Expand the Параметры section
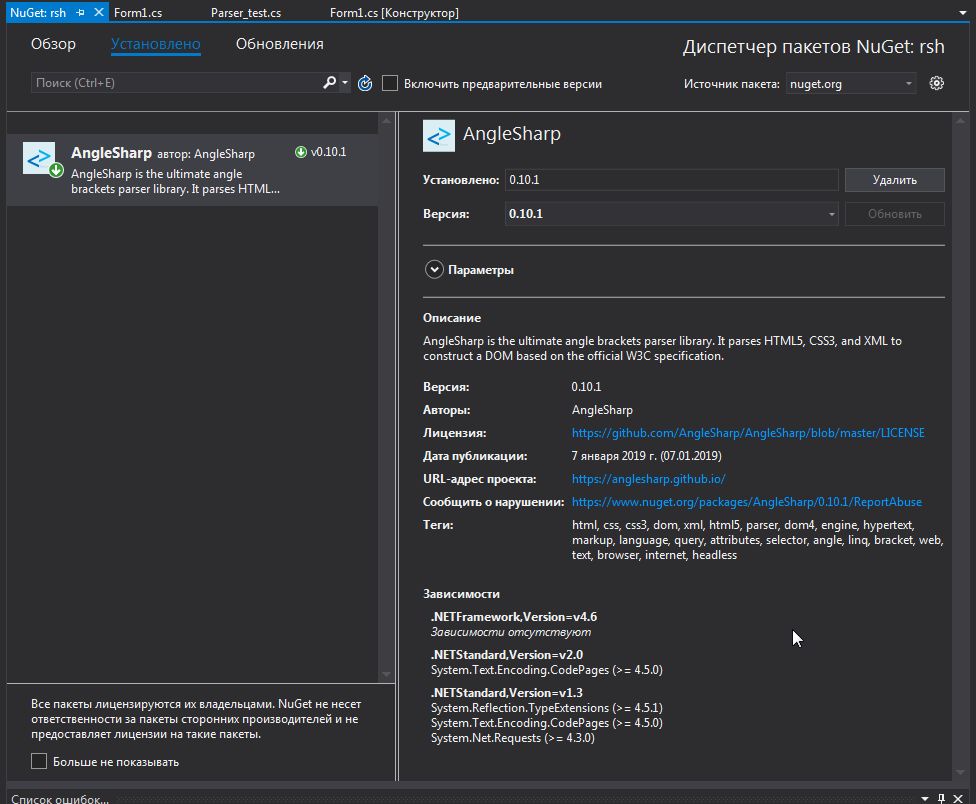The image size is (976, 804). (434, 270)
